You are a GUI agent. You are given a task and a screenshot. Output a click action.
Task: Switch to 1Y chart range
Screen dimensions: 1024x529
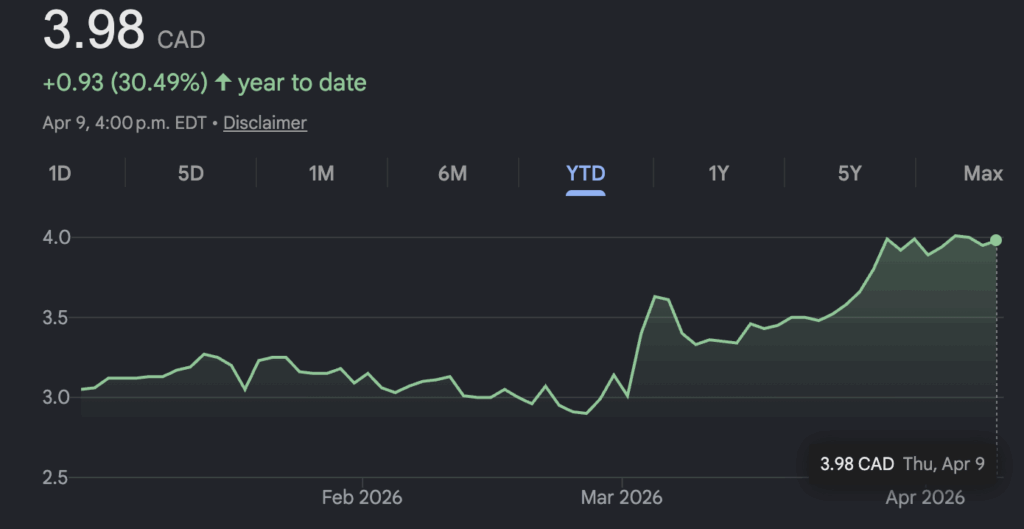tap(718, 174)
